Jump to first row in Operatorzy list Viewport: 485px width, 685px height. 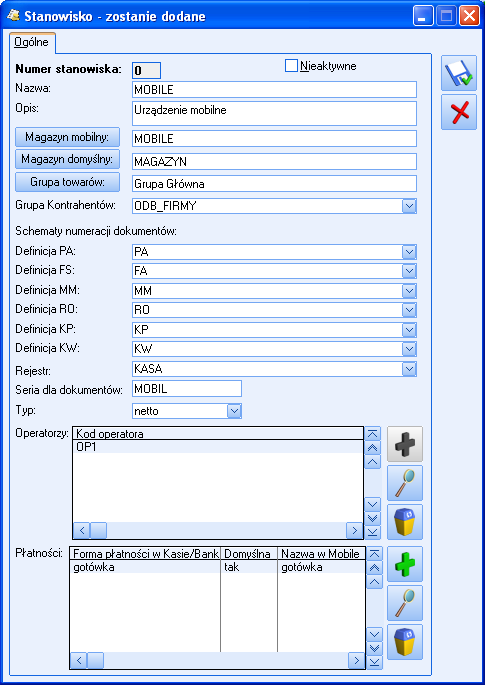coord(372,433)
